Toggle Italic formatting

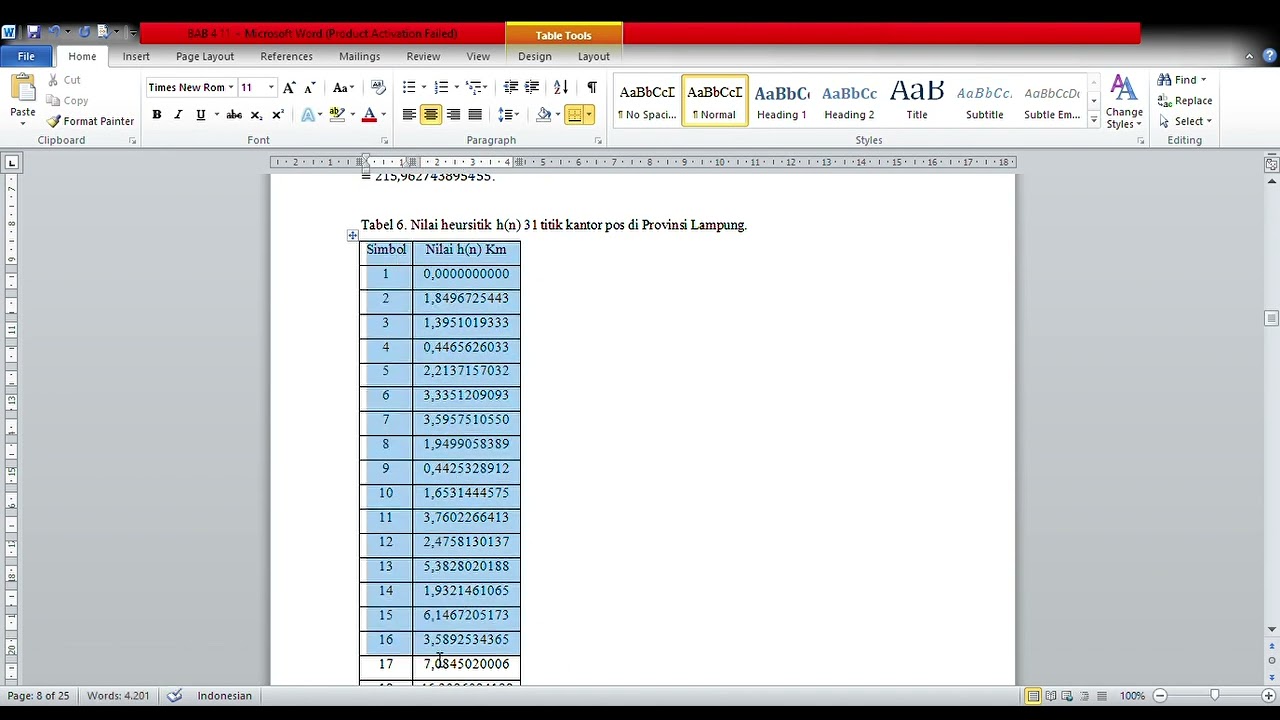(x=178, y=115)
